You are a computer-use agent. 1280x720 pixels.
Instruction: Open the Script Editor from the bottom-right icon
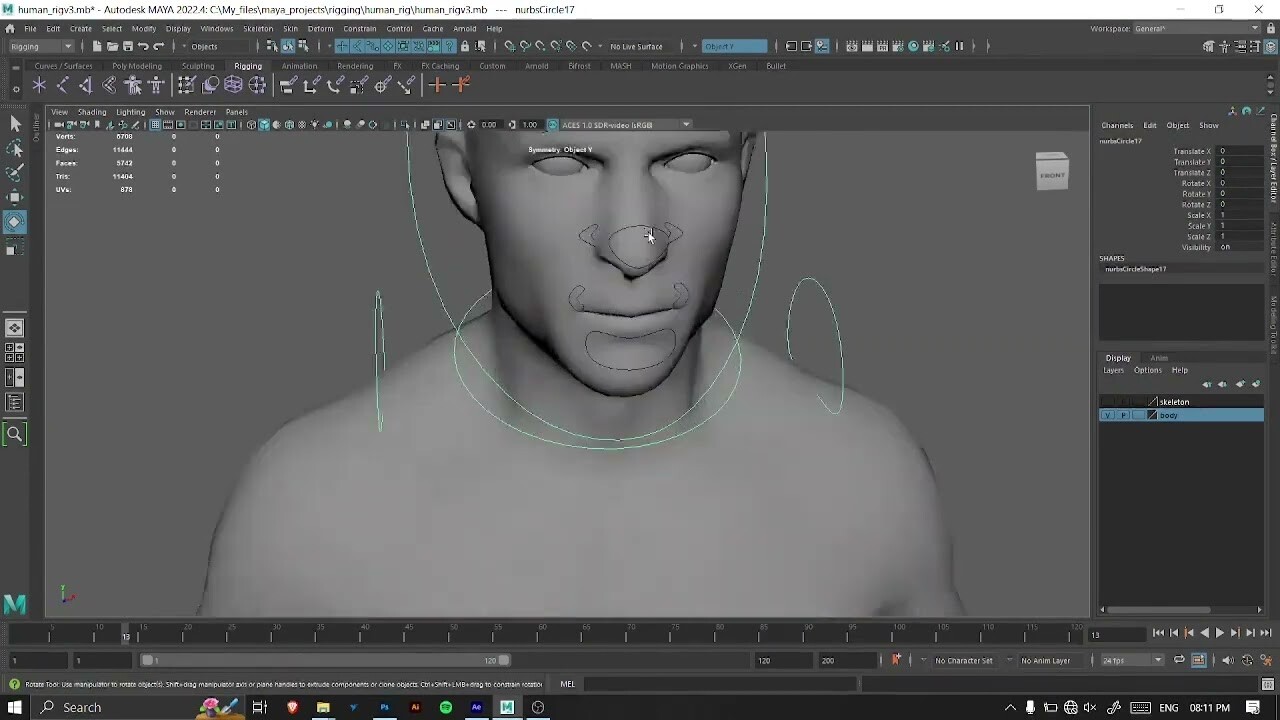(1270, 685)
